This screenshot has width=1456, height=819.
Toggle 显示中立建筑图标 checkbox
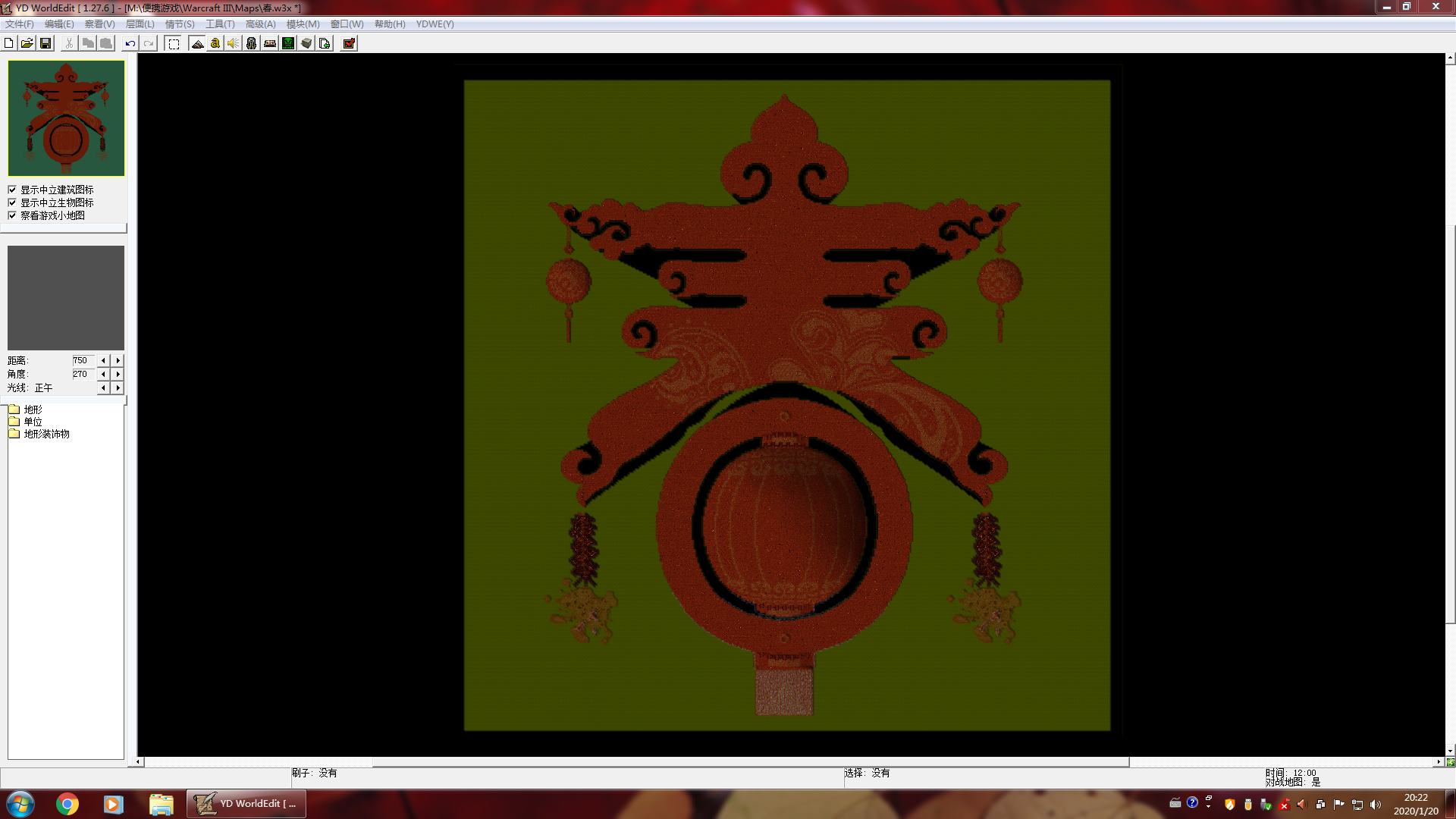[12, 190]
